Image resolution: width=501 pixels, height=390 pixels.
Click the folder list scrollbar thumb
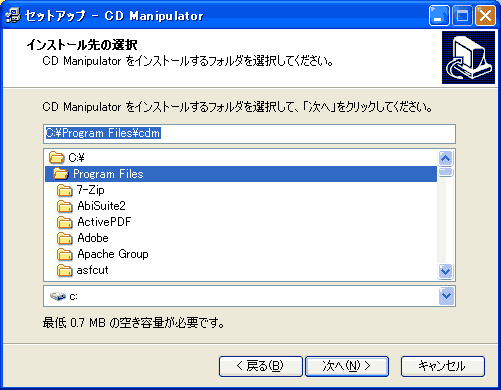pos(446,172)
